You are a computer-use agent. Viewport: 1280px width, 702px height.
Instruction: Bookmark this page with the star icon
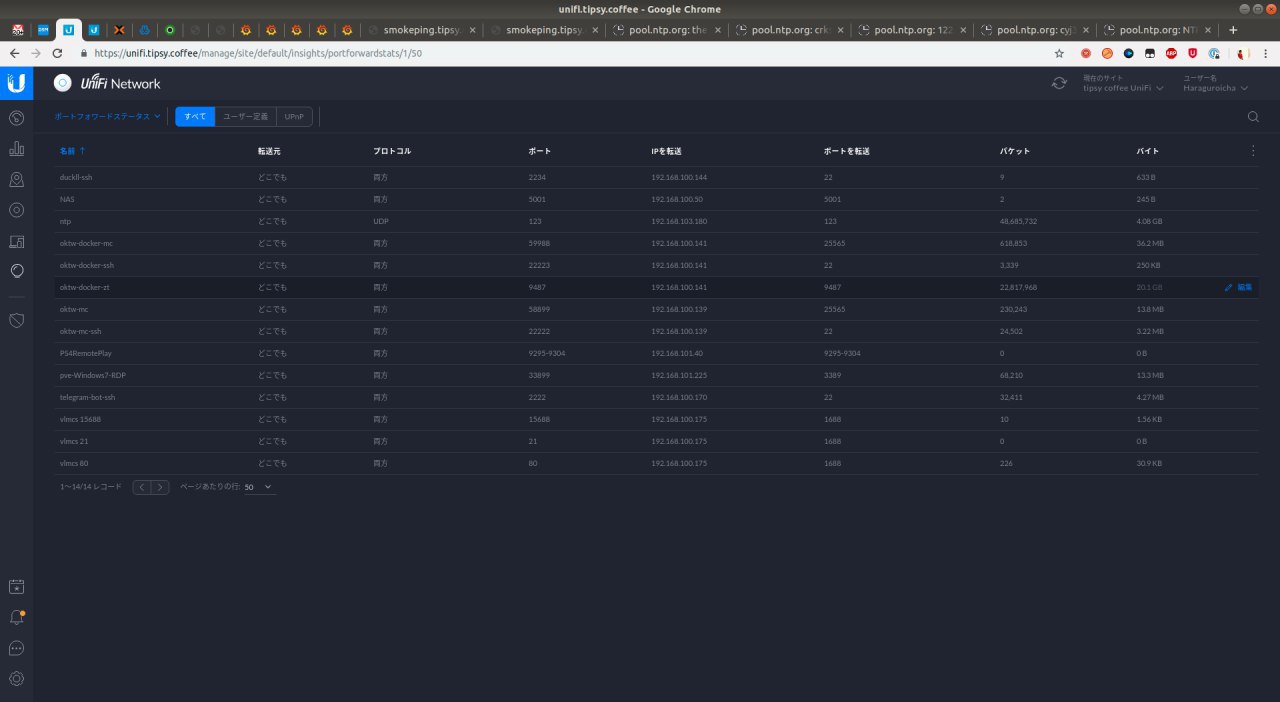click(x=1059, y=53)
